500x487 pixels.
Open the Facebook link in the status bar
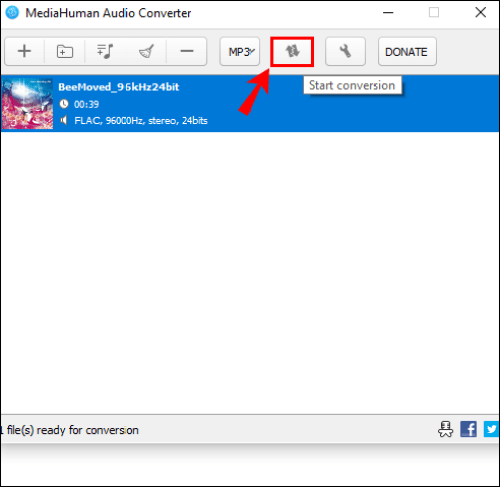pos(468,429)
